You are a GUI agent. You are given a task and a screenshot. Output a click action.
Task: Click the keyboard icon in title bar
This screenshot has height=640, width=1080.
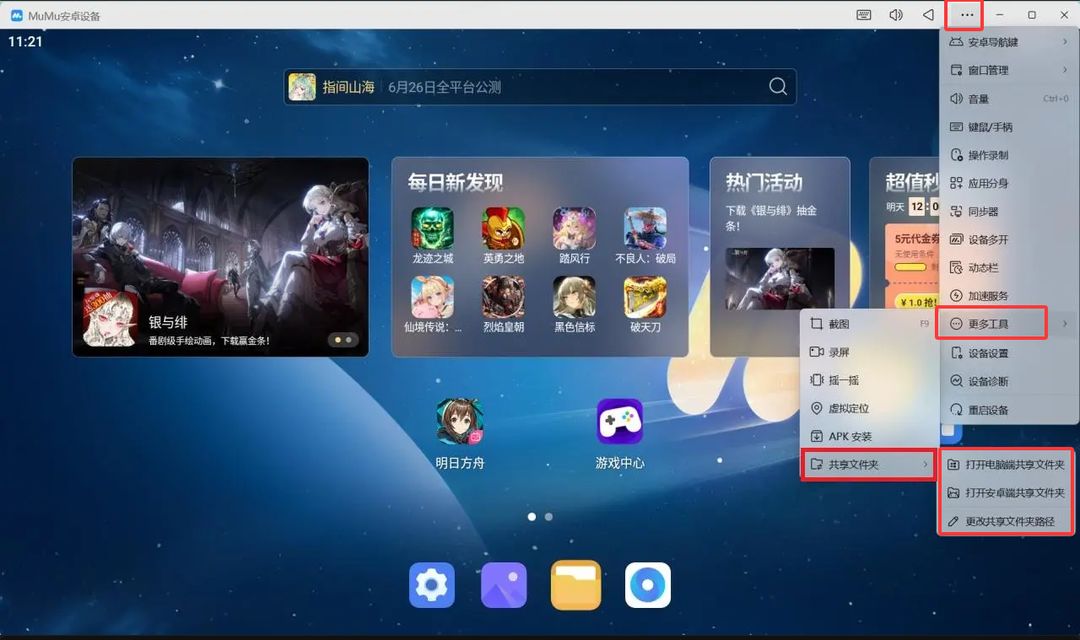[x=864, y=15]
